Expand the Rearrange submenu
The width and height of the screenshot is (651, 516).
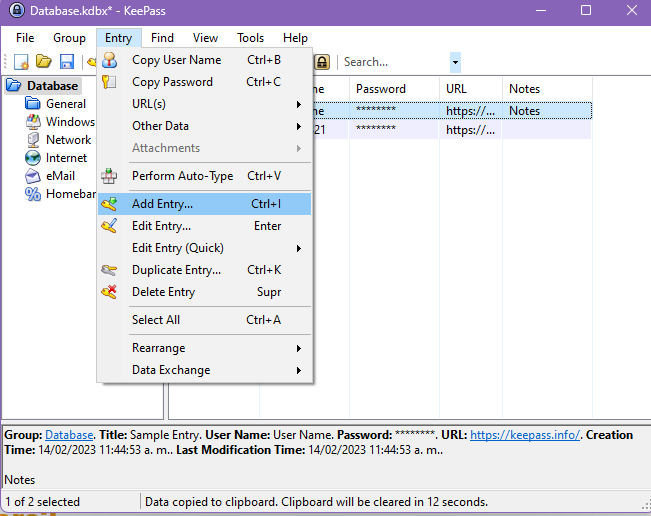tap(299, 348)
